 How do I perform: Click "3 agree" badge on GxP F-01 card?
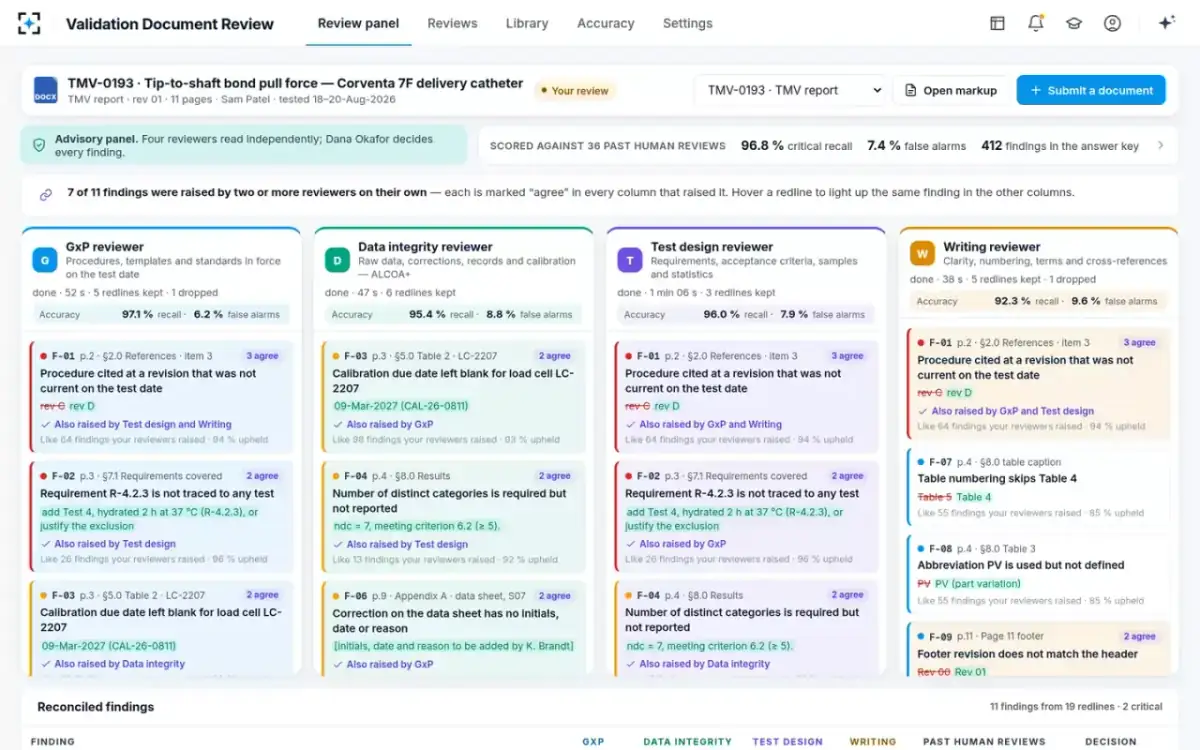pyautogui.click(x=262, y=355)
